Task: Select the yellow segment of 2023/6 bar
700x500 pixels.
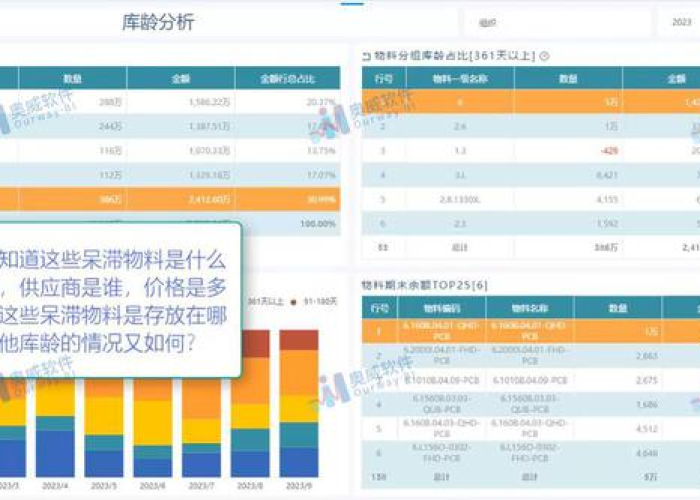Action: click(x=153, y=423)
